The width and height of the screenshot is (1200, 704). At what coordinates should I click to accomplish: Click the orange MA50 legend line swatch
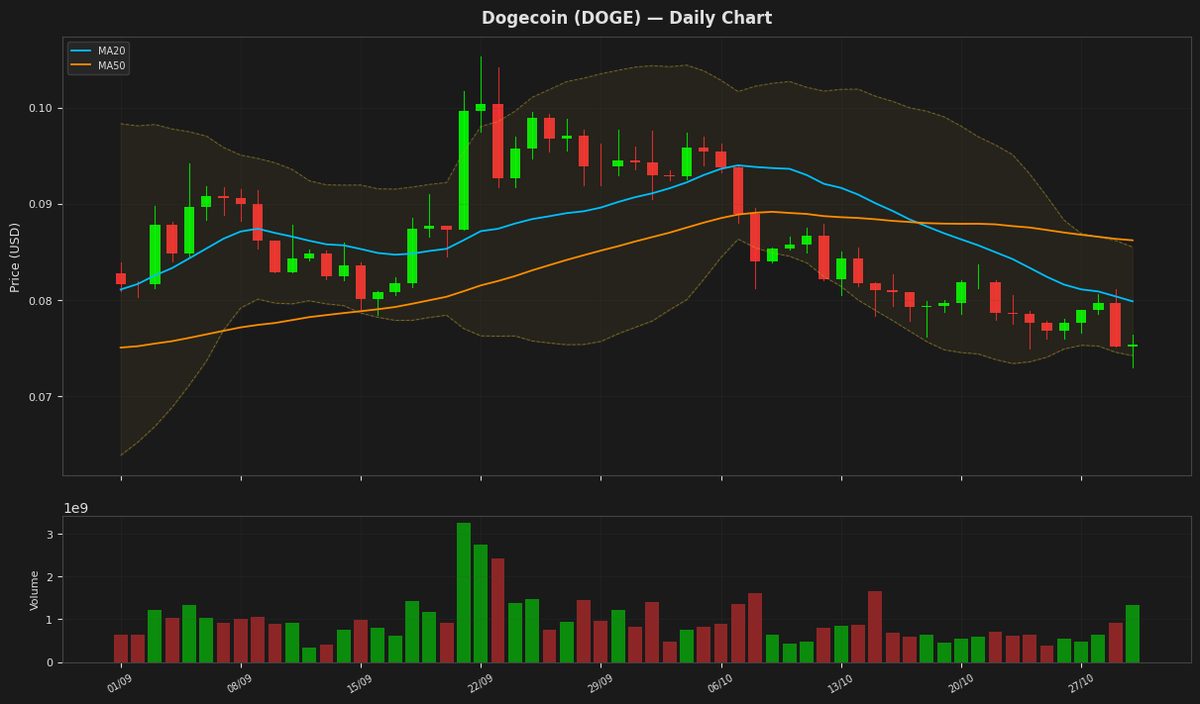coord(81,66)
